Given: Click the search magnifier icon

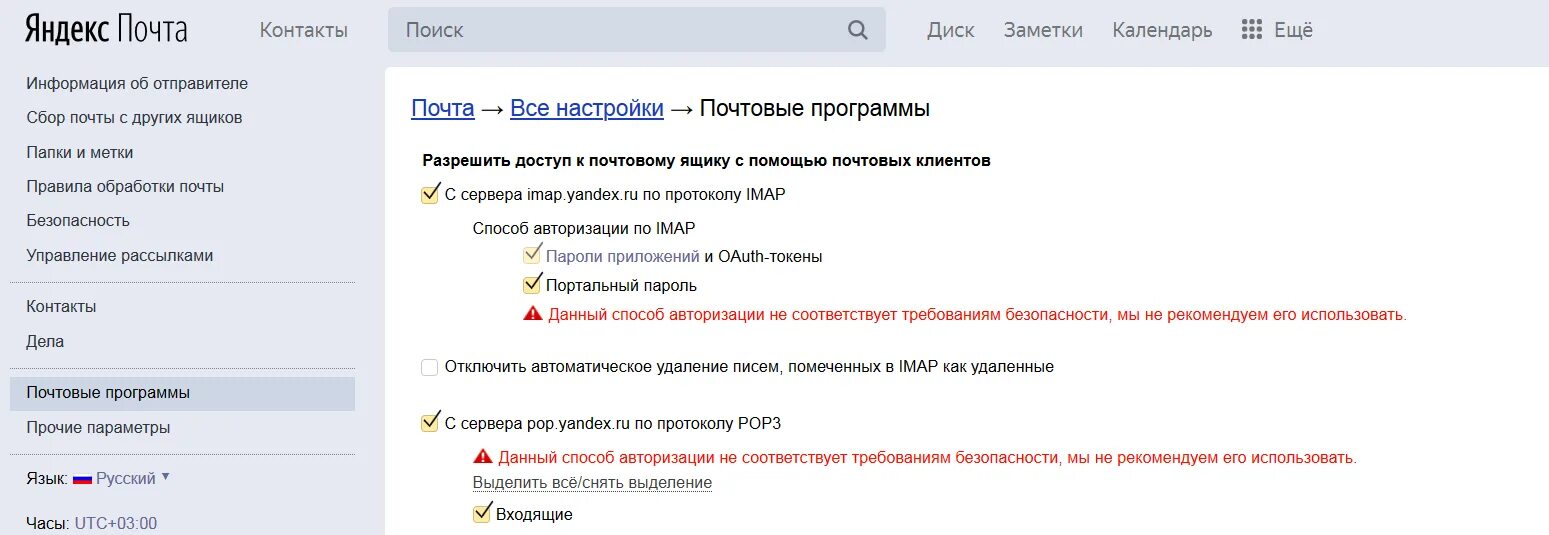Looking at the screenshot, I should [858, 30].
